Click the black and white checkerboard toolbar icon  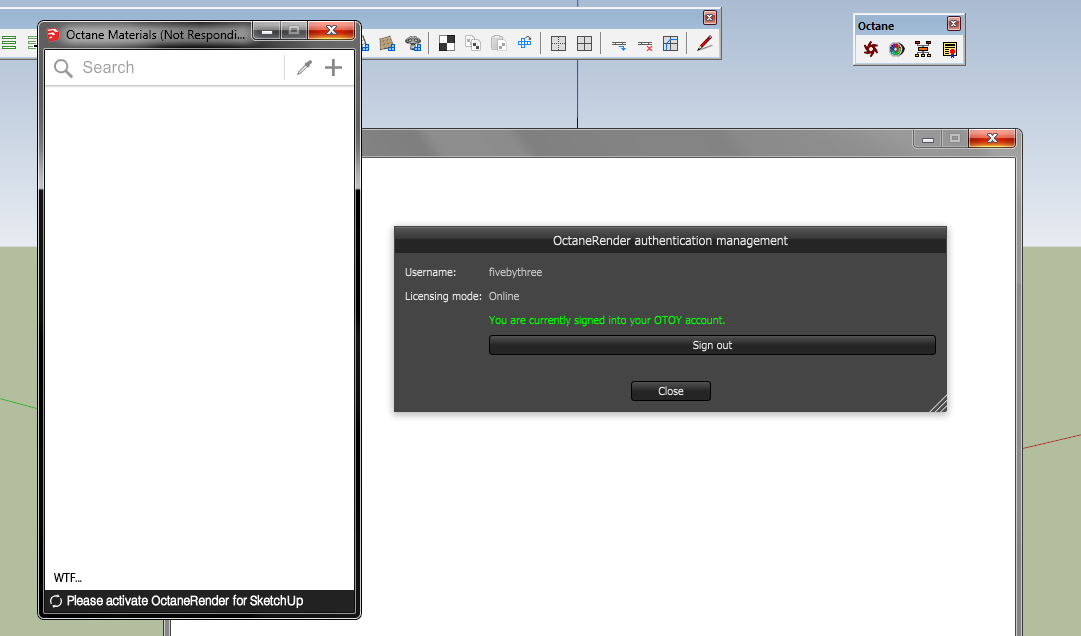(447, 43)
